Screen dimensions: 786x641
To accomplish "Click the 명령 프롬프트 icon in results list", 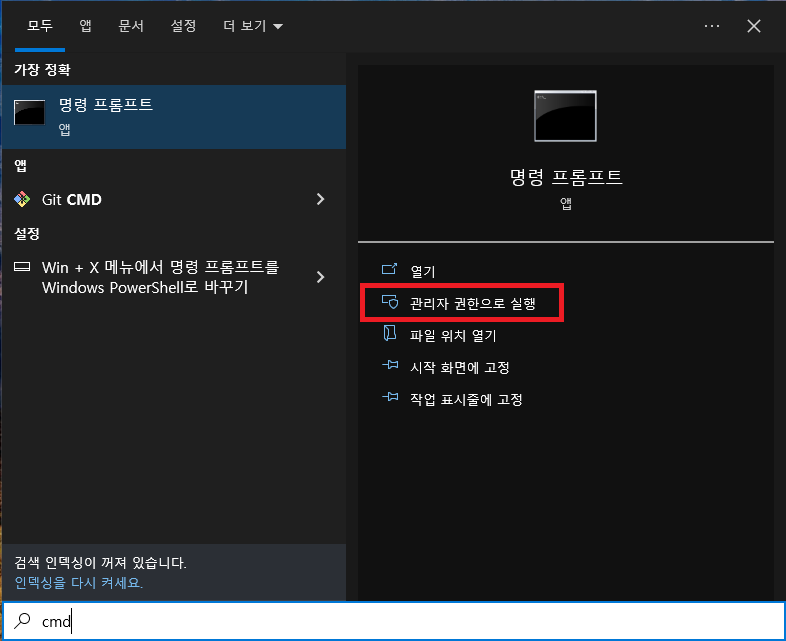I will pos(30,112).
